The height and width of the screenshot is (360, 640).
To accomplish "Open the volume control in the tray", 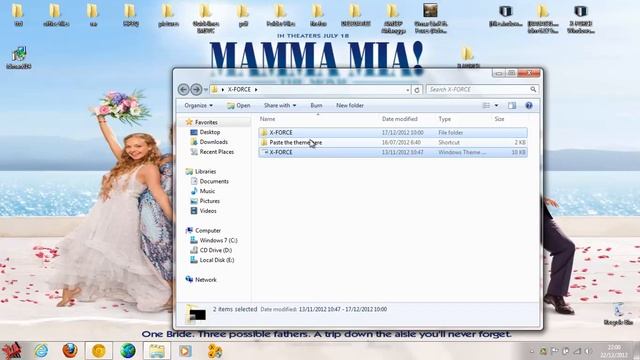I will click(x=587, y=351).
